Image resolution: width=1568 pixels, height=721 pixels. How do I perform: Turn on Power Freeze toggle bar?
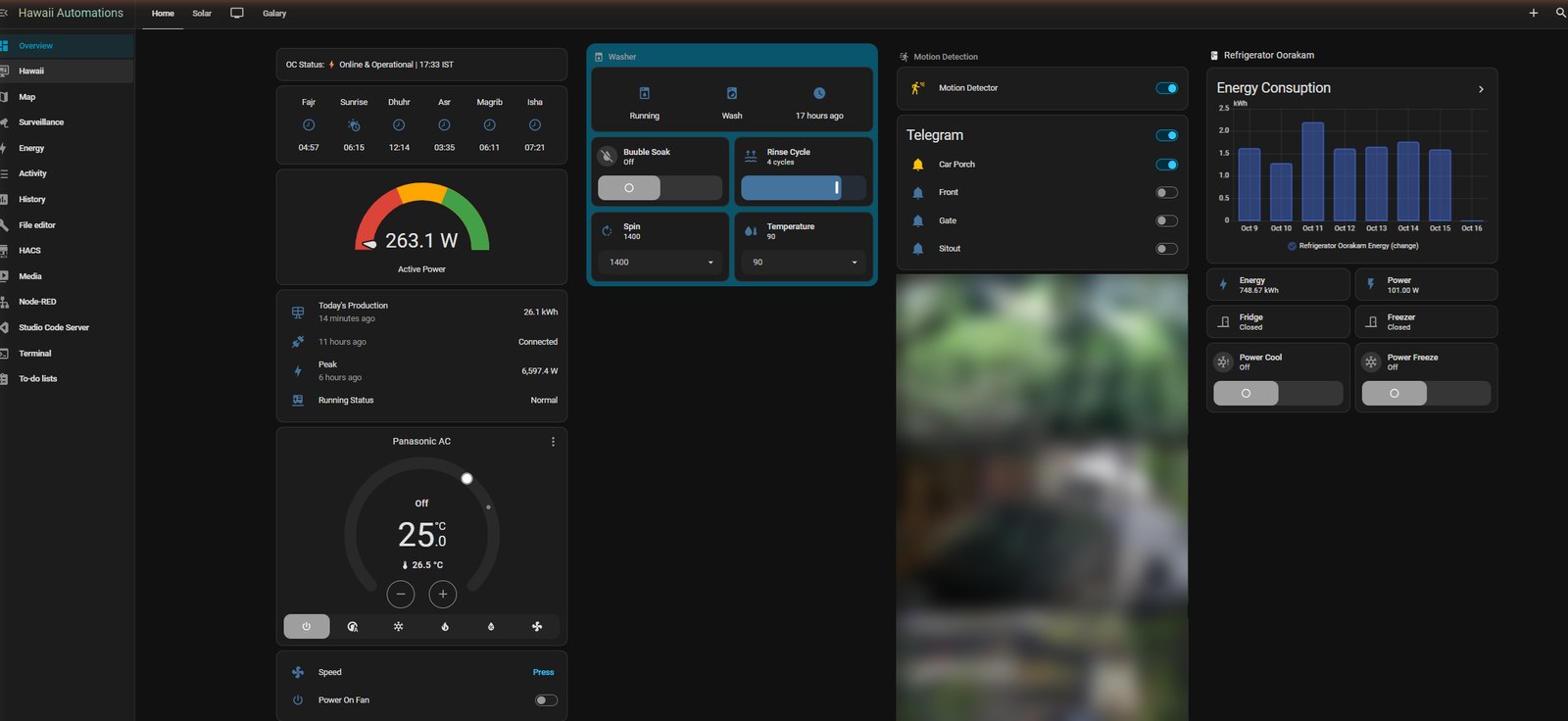click(x=1426, y=394)
